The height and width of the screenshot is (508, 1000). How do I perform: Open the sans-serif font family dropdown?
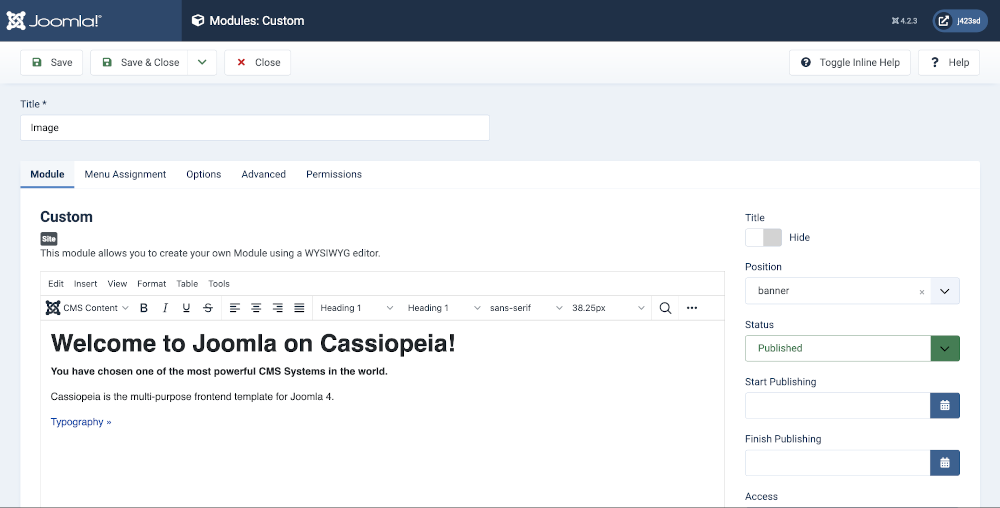click(x=522, y=308)
